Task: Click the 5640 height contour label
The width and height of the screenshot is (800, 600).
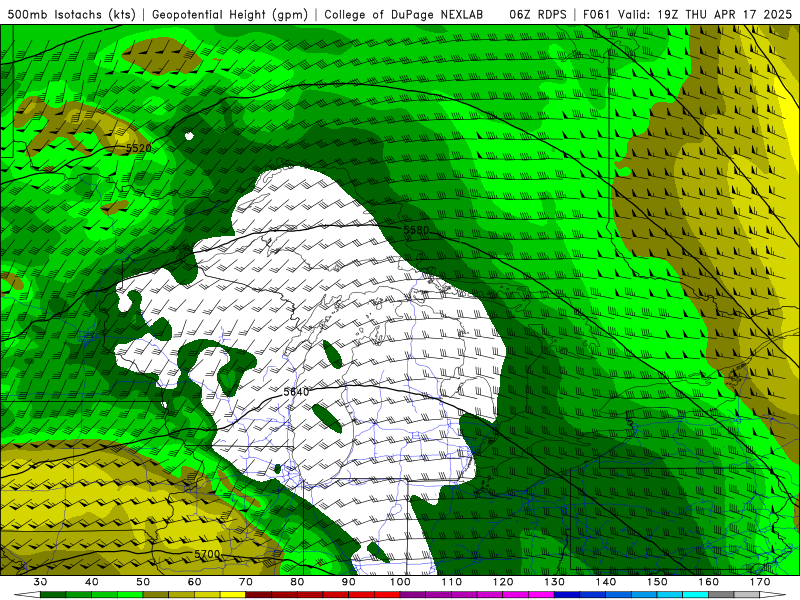Action: (296, 392)
